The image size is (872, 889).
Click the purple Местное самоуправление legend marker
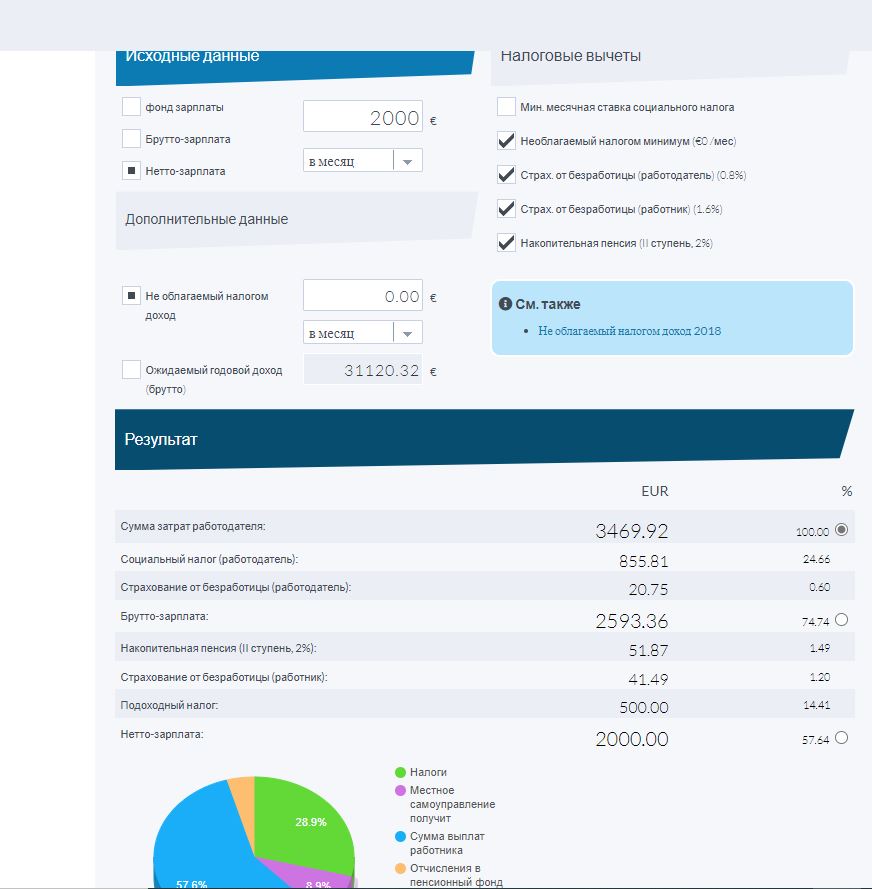(x=401, y=790)
